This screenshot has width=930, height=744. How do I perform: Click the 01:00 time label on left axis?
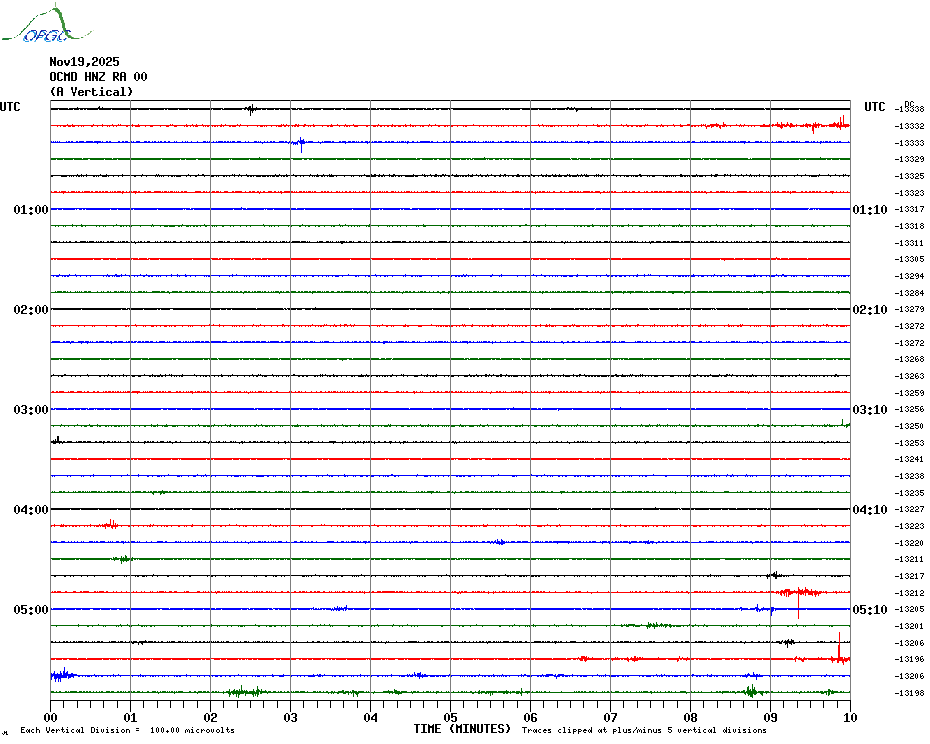pyautogui.click(x=31, y=210)
